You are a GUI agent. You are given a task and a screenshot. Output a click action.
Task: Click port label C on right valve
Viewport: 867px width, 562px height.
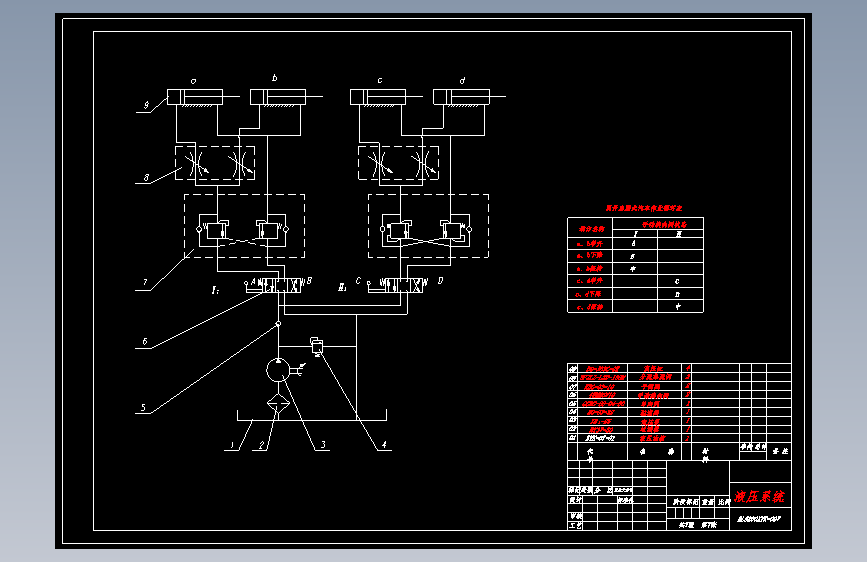(x=358, y=280)
